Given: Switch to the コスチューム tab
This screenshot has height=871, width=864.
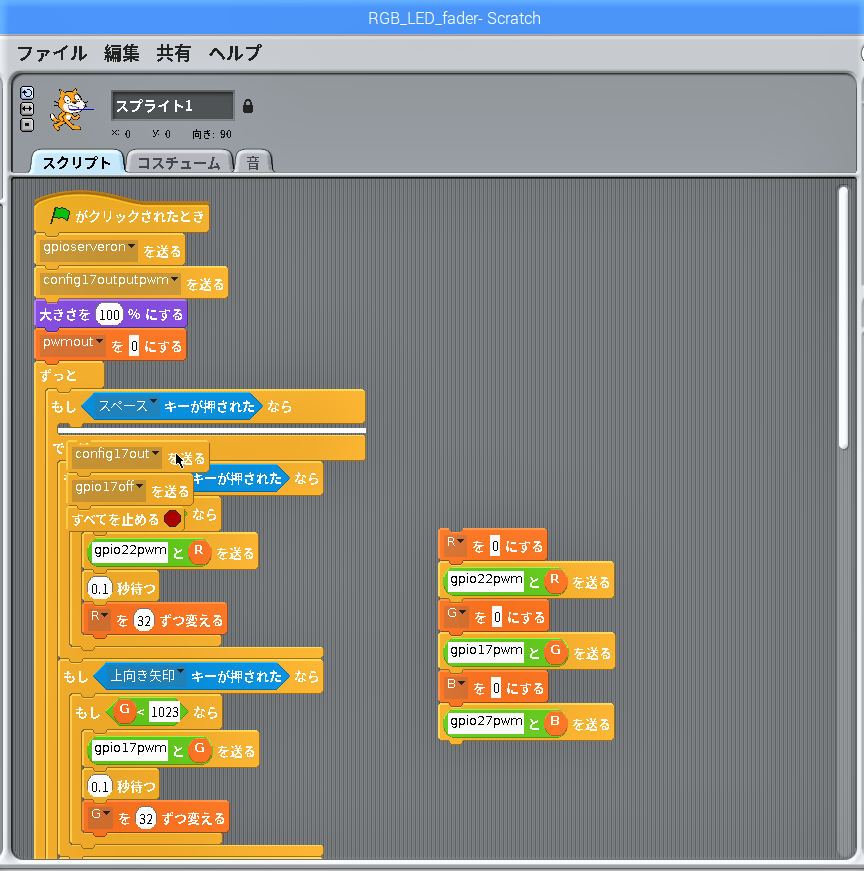Looking at the screenshot, I should pyautogui.click(x=178, y=163).
